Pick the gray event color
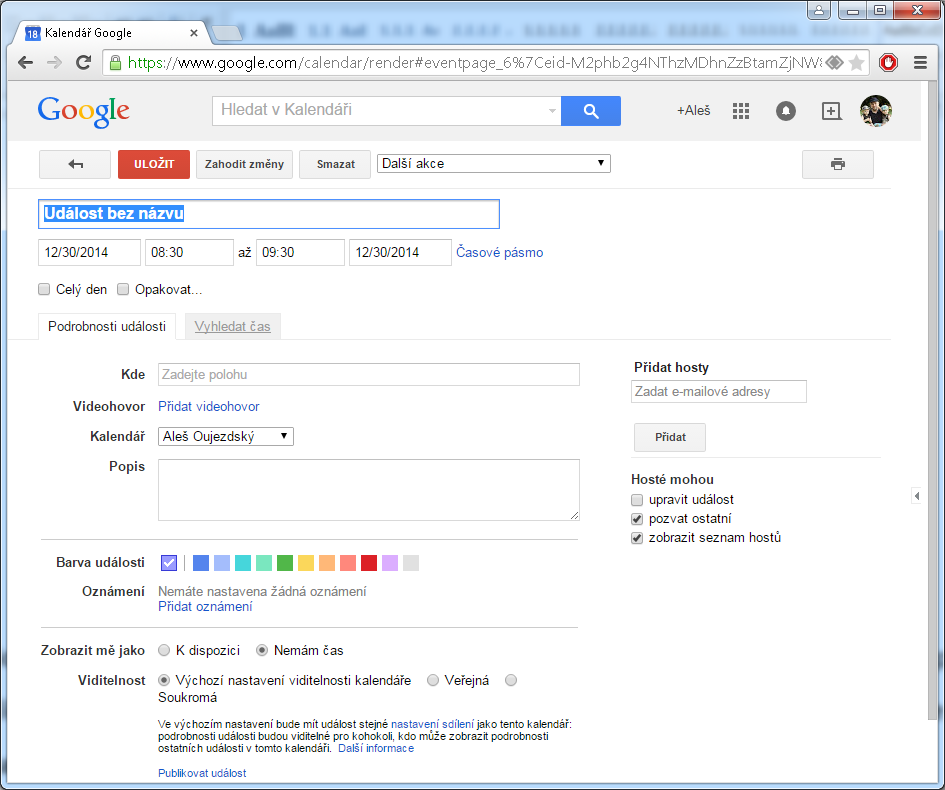This screenshot has height=790, width=945. click(411, 563)
